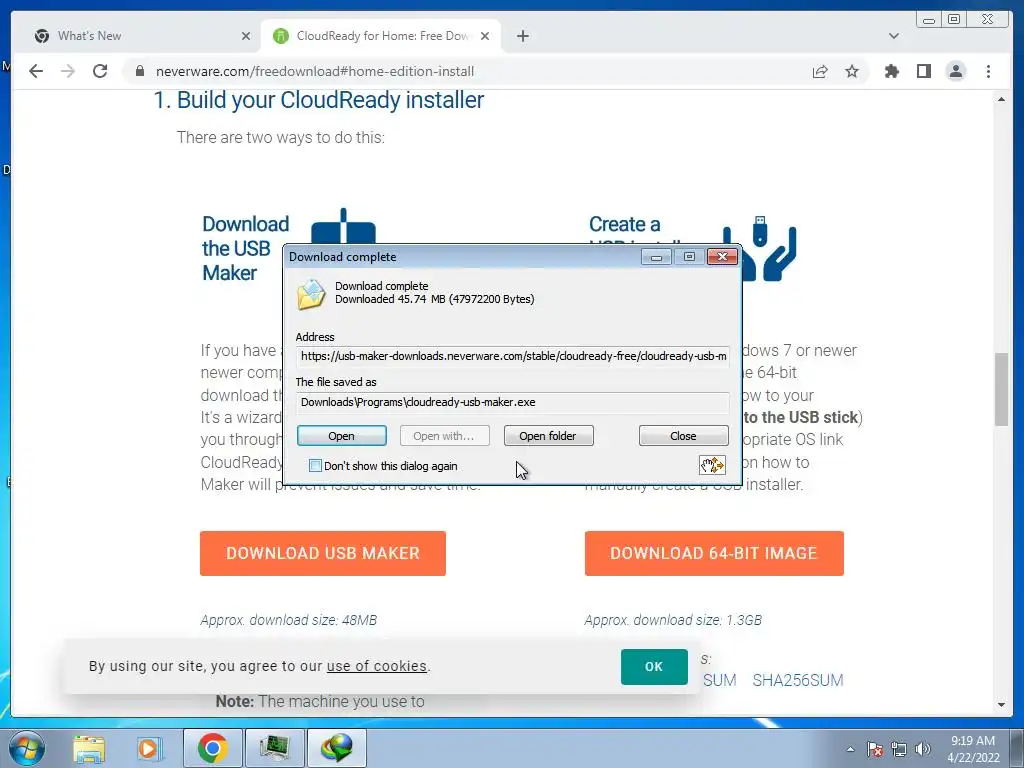The height and width of the screenshot is (768, 1024).
Task: Click Chrome icon in taskbar
Action: pos(213,748)
